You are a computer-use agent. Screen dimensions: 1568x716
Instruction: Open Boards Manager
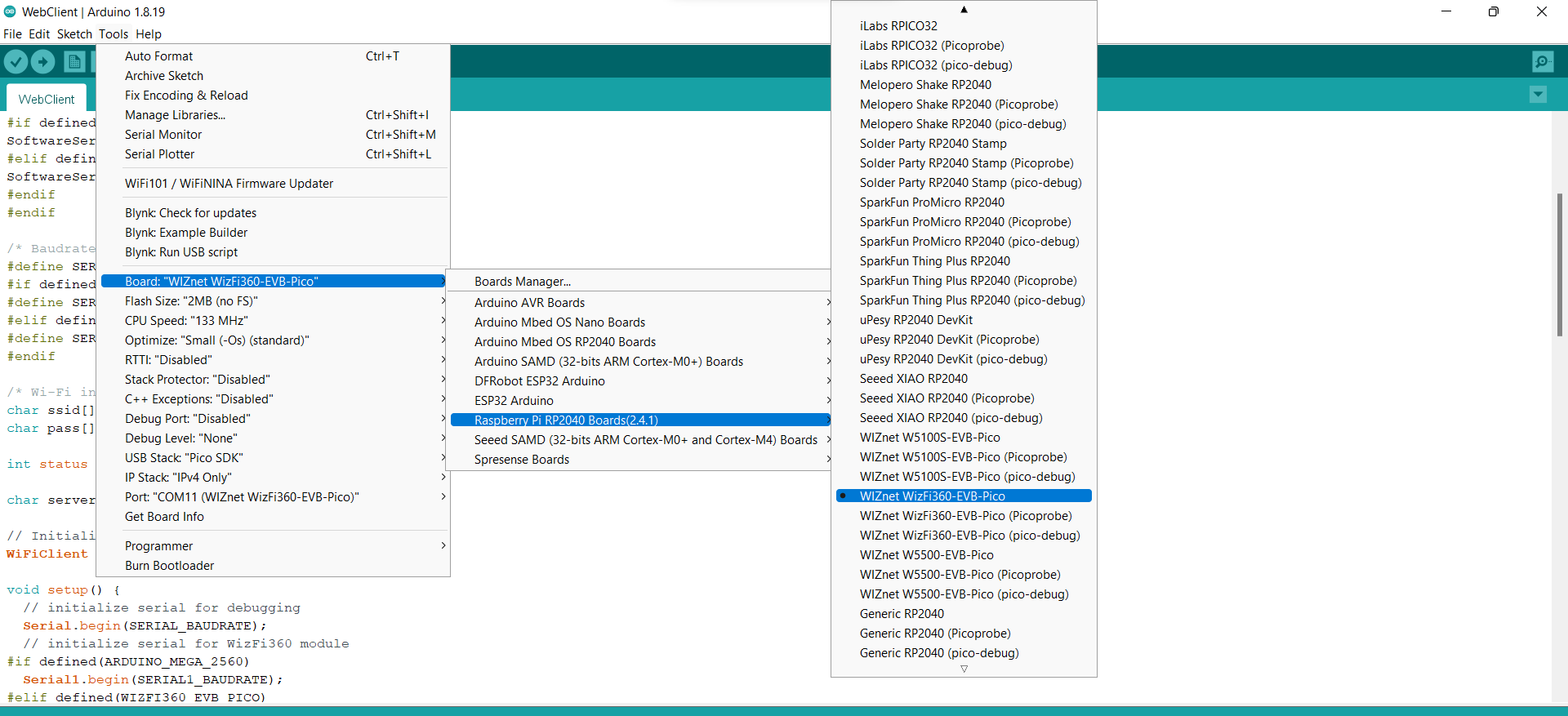[523, 282]
